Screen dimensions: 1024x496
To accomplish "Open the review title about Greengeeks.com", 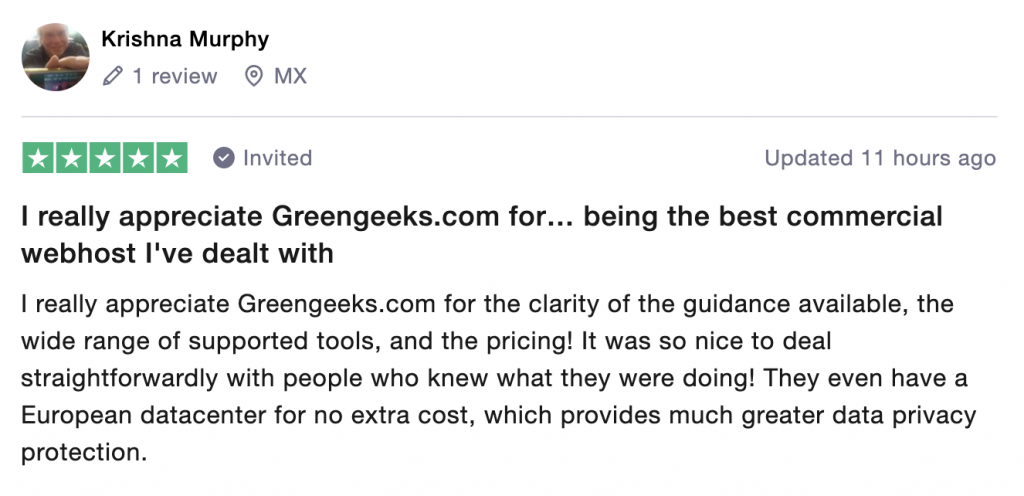I will tap(482, 216).
